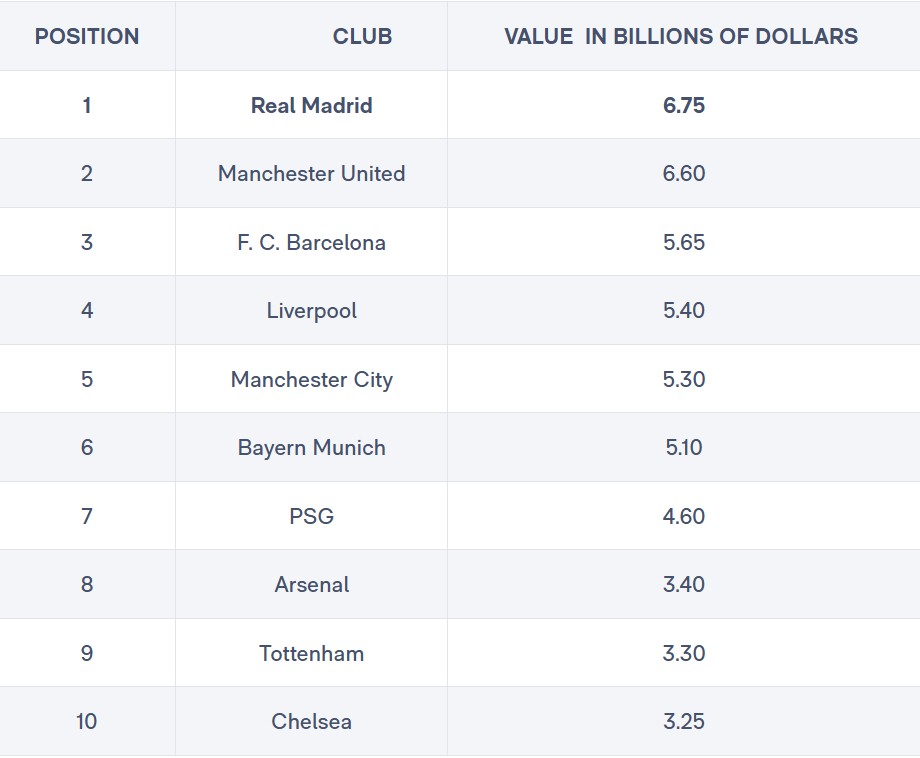Click the PSG club cell

tap(312, 516)
